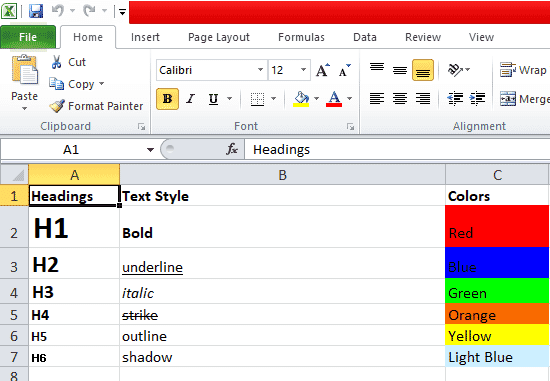The image size is (550, 381).
Task: Toggle Align Text Left
Action: [x=377, y=99]
